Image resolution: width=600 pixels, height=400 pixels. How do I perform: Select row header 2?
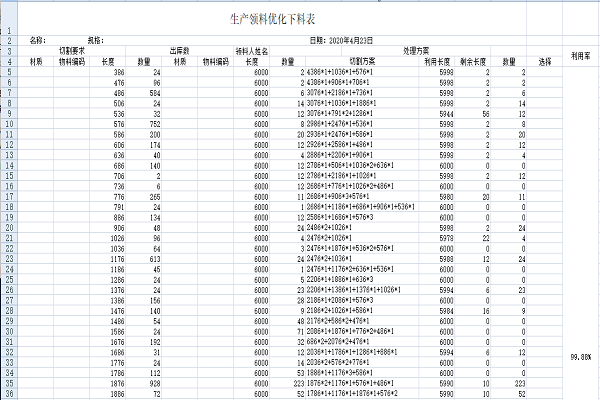pos(9,41)
